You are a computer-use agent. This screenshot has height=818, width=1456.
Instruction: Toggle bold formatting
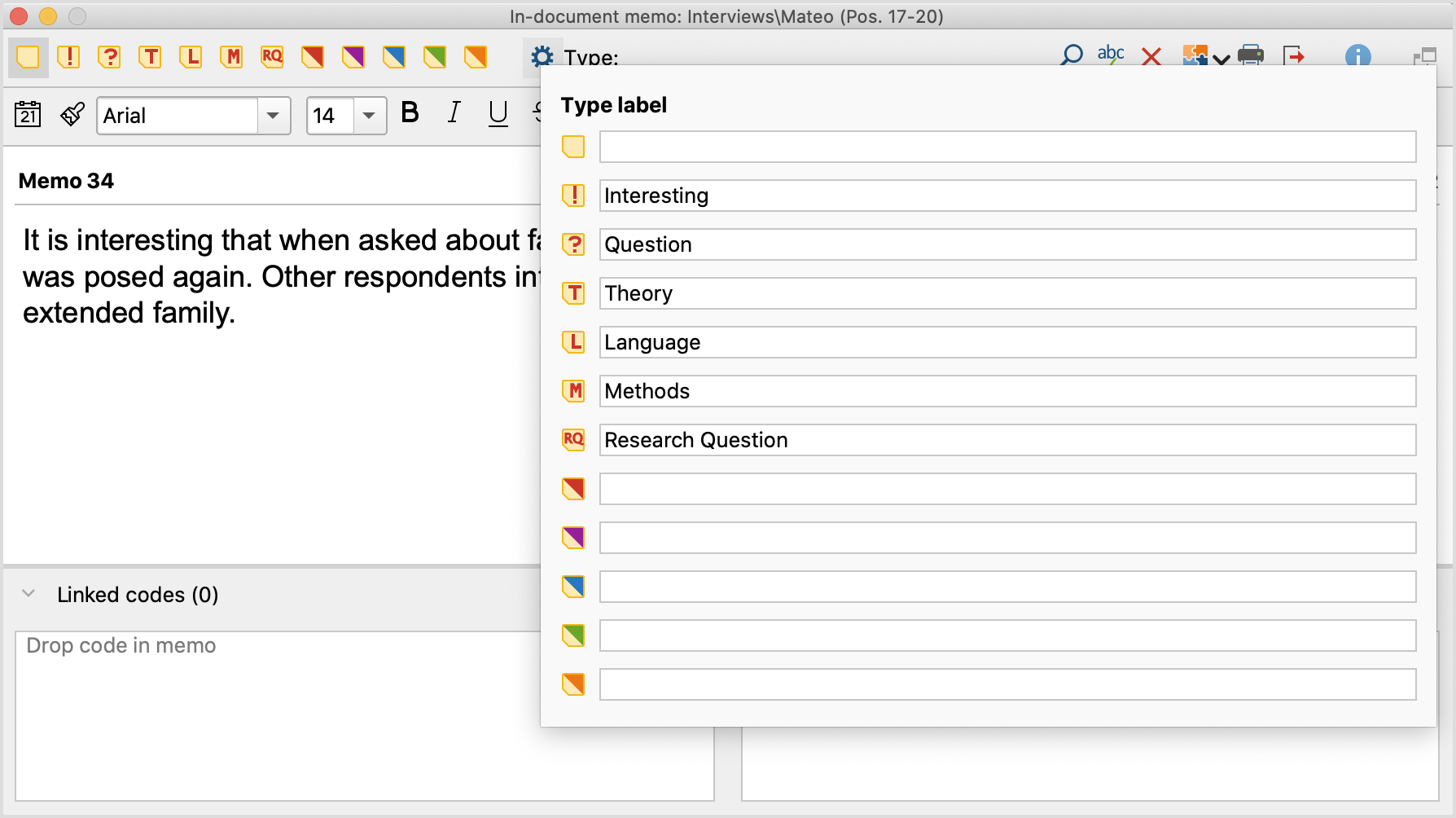point(410,113)
